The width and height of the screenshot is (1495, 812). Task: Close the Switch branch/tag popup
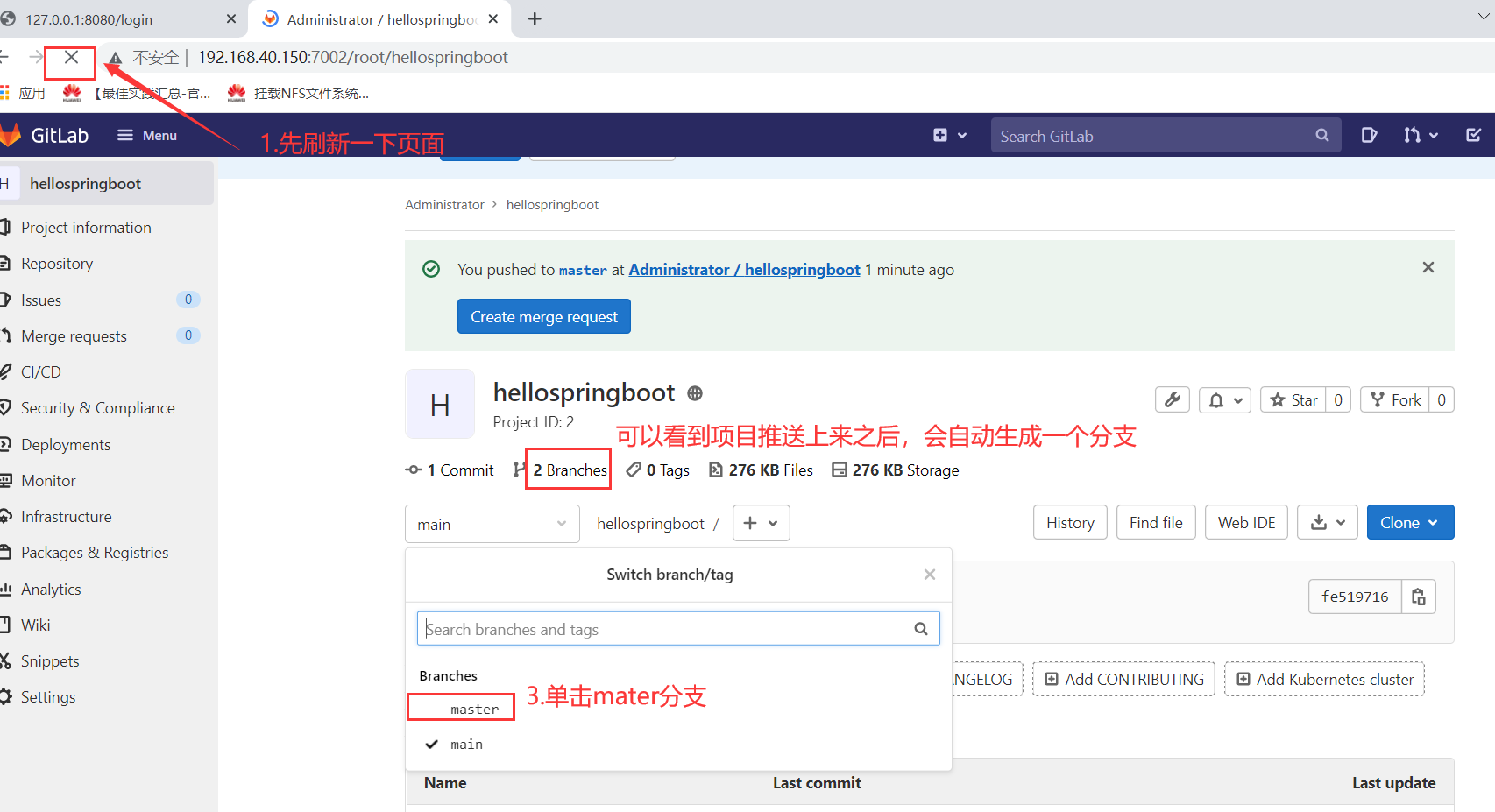pyautogui.click(x=930, y=575)
